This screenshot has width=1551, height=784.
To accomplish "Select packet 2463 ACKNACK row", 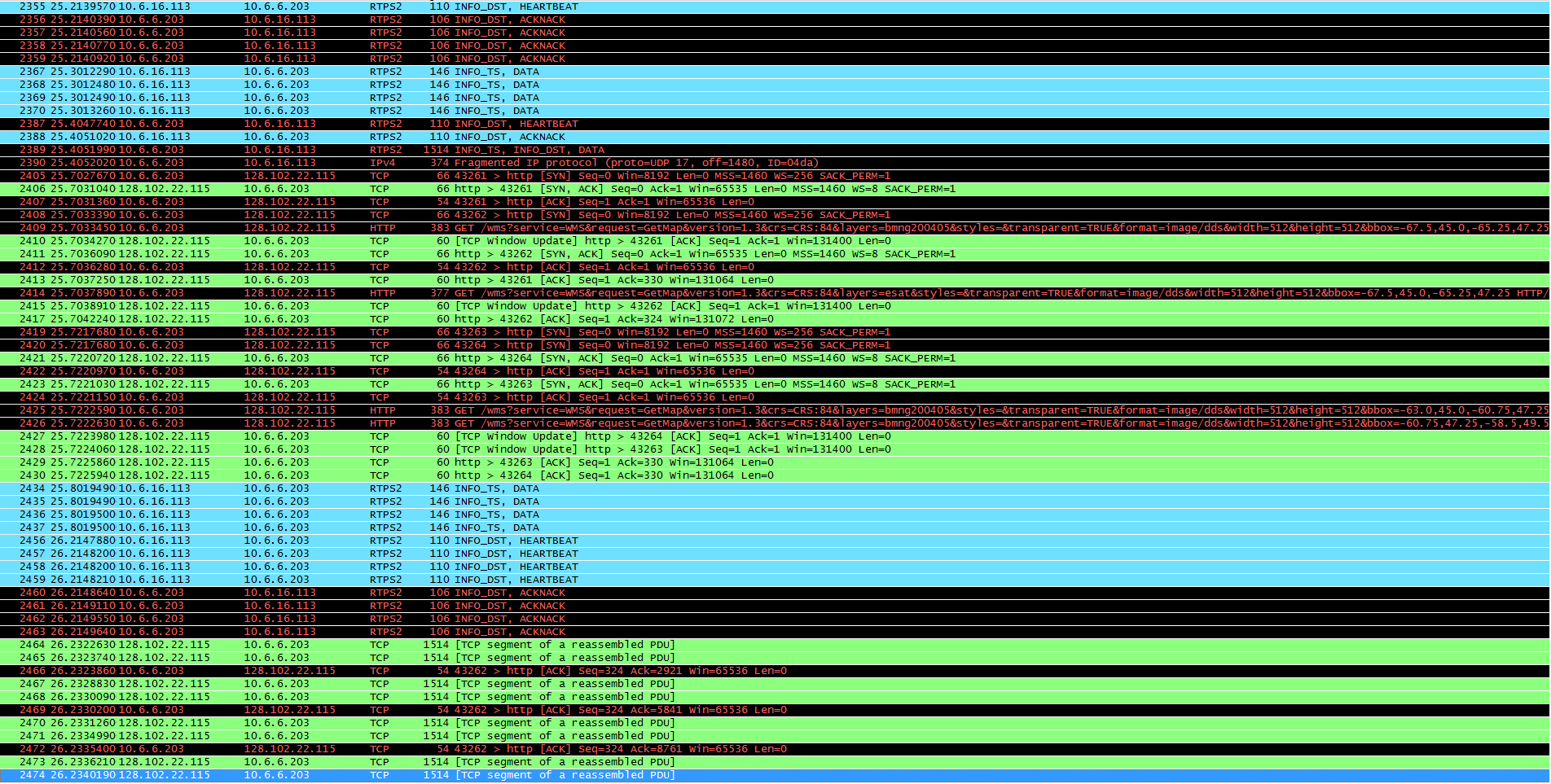I will [775, 632].
